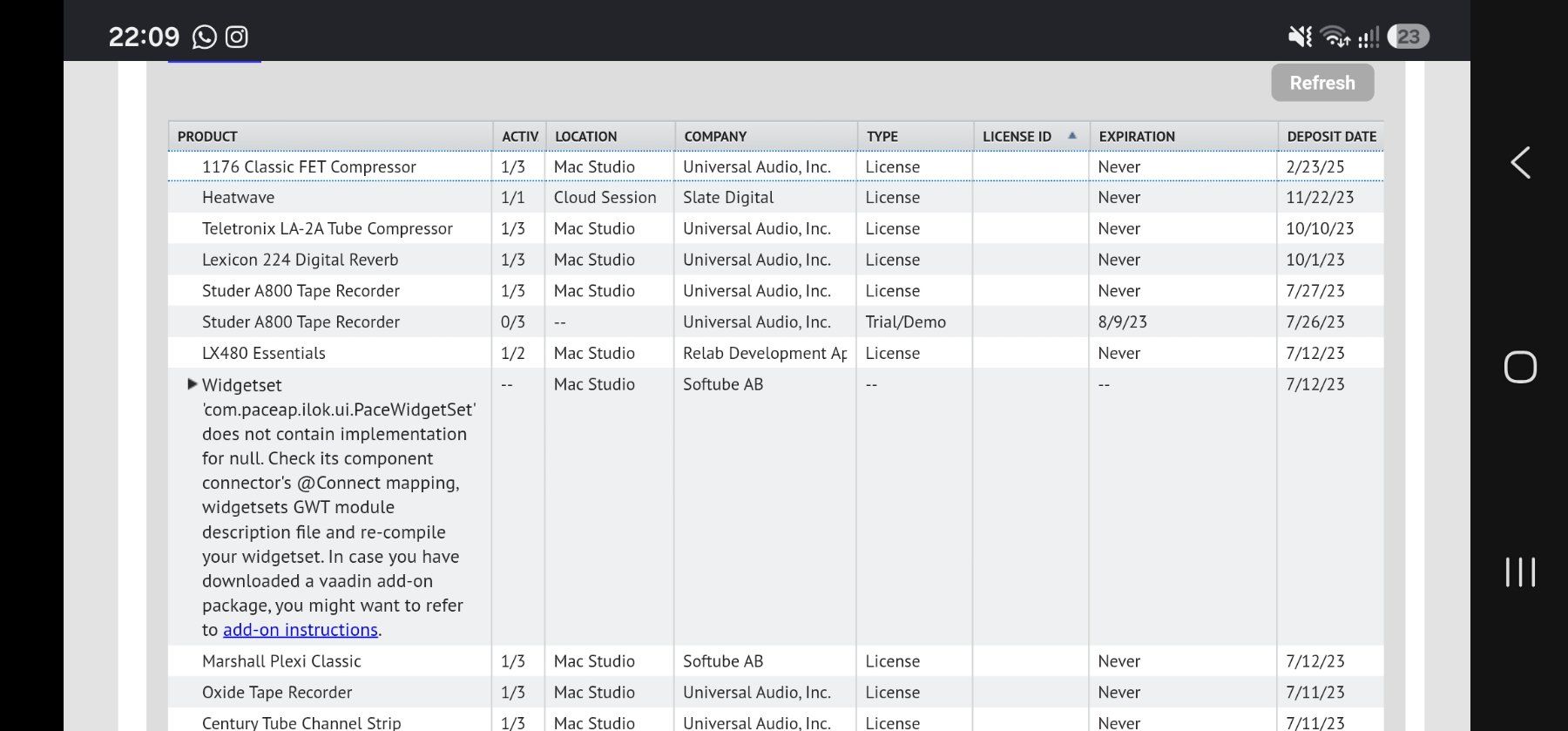Select the Heatwave product row
This screenshot has height=731, width=1568.
pyautogui.click(x=775, y=198)
